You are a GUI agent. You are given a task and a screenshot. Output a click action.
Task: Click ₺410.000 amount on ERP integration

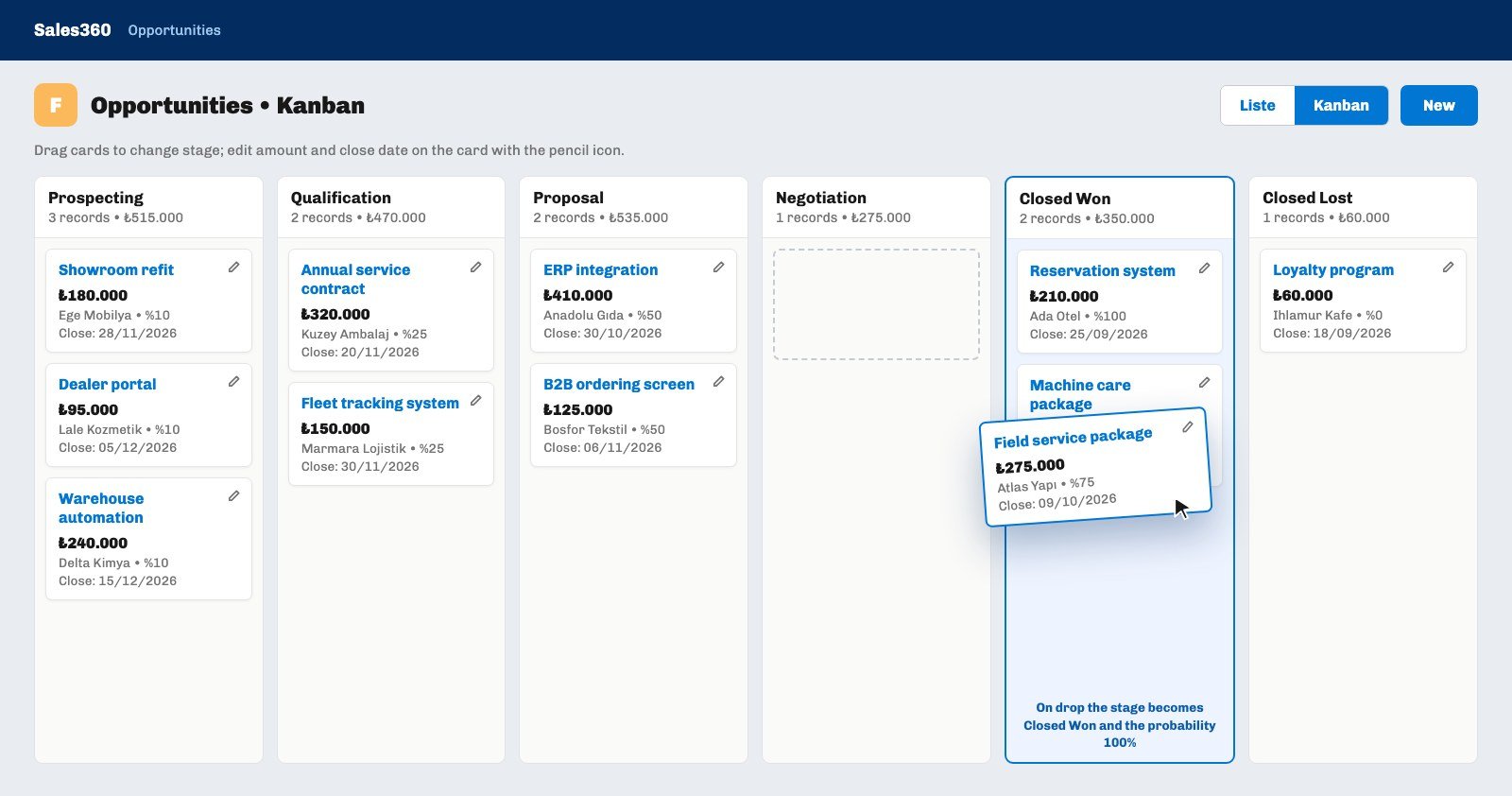[x=577, y=295]
